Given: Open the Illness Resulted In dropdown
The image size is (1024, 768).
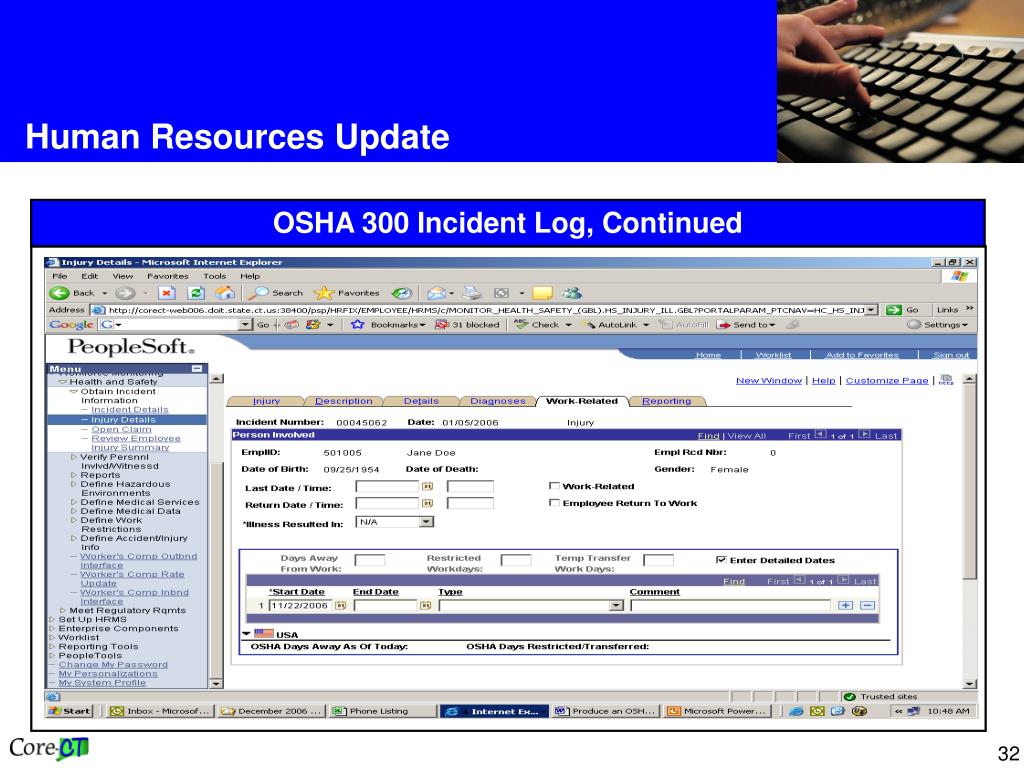Looking at the screenshot, I should click(x=426, y=522).
